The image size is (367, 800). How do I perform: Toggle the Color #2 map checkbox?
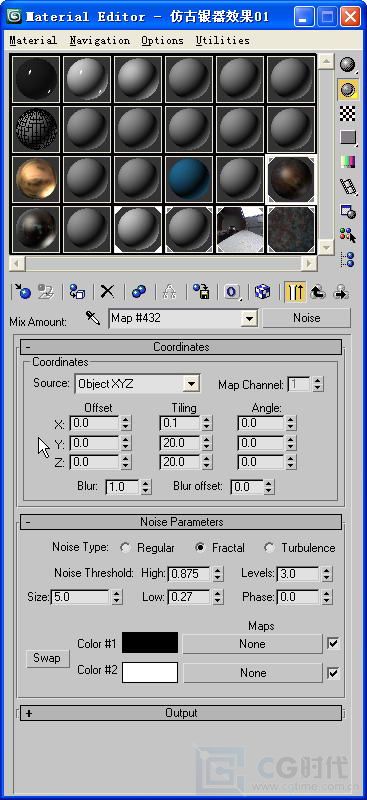(x=333, y=673)
